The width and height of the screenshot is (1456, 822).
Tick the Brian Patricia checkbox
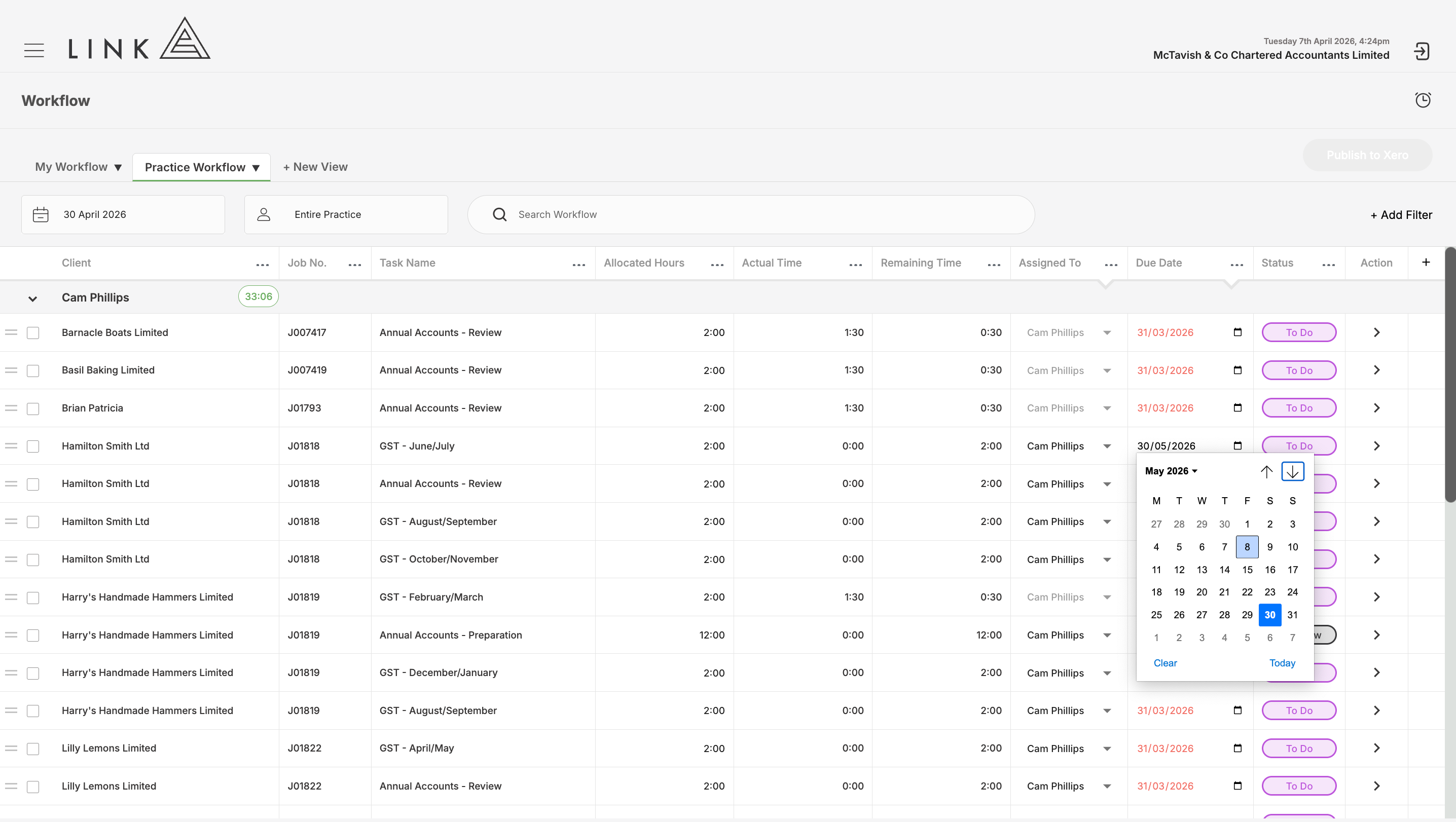33,408
